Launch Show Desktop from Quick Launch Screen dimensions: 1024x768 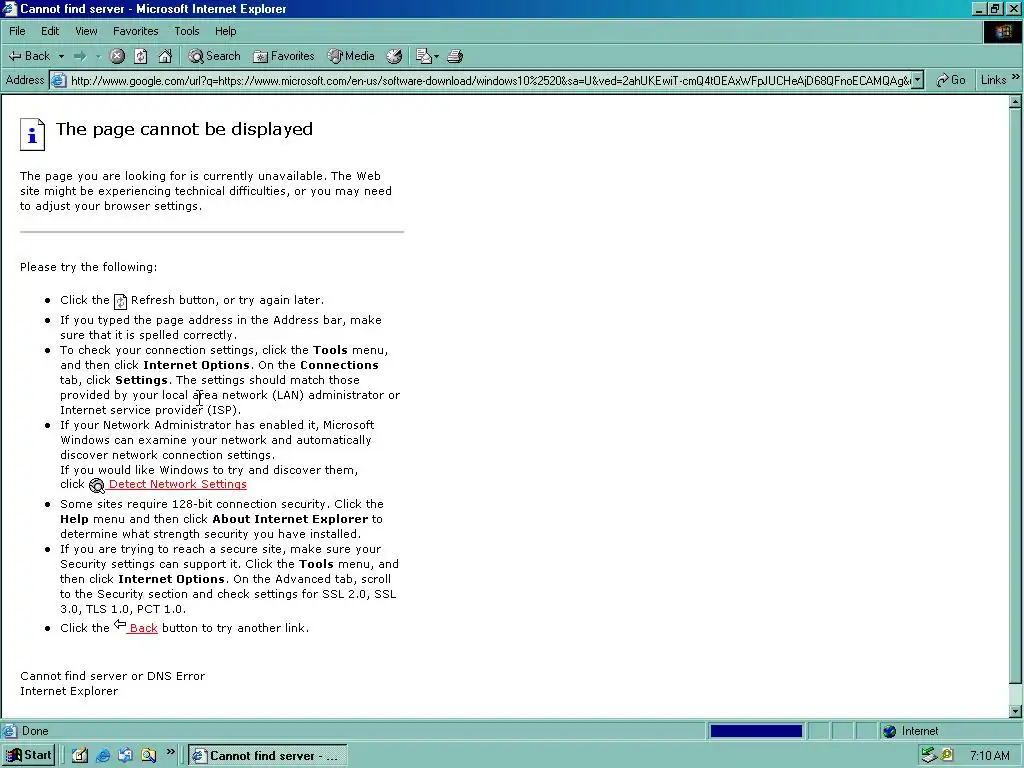tap(80, 755)
